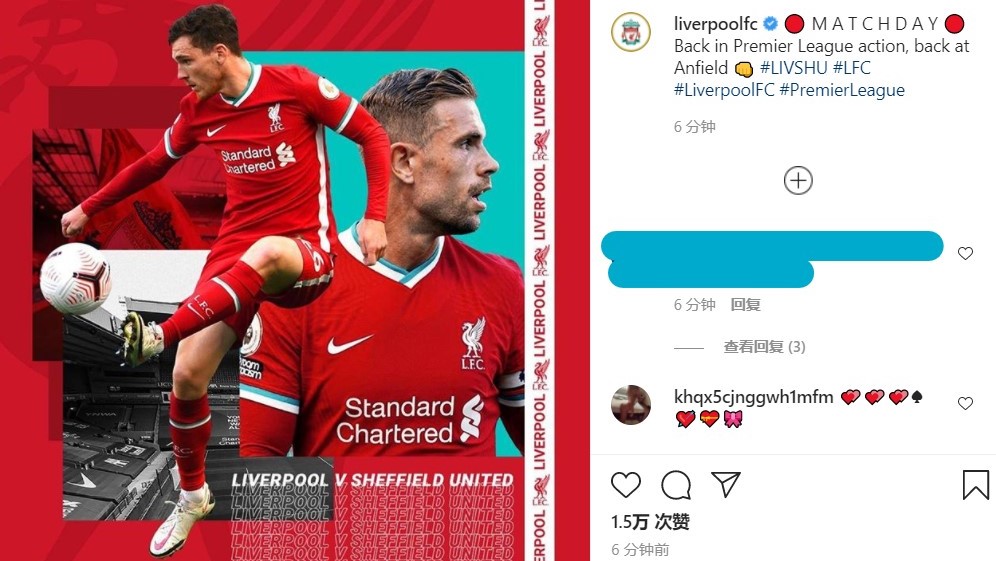Expand the 查看回复 (3) replies
This screenshot has width=996, height=561.
(764, 347)
